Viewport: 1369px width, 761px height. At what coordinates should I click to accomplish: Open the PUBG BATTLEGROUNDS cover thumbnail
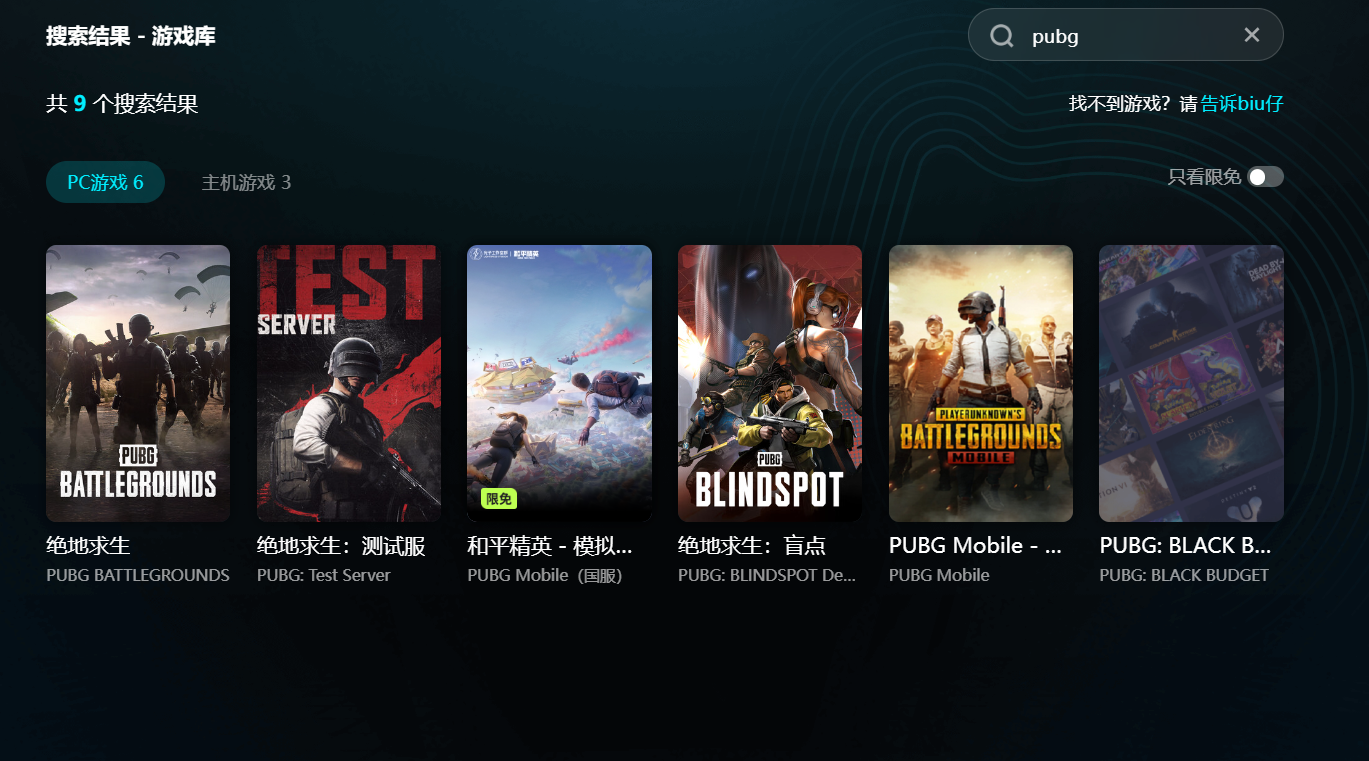click(x=138, y=383)
